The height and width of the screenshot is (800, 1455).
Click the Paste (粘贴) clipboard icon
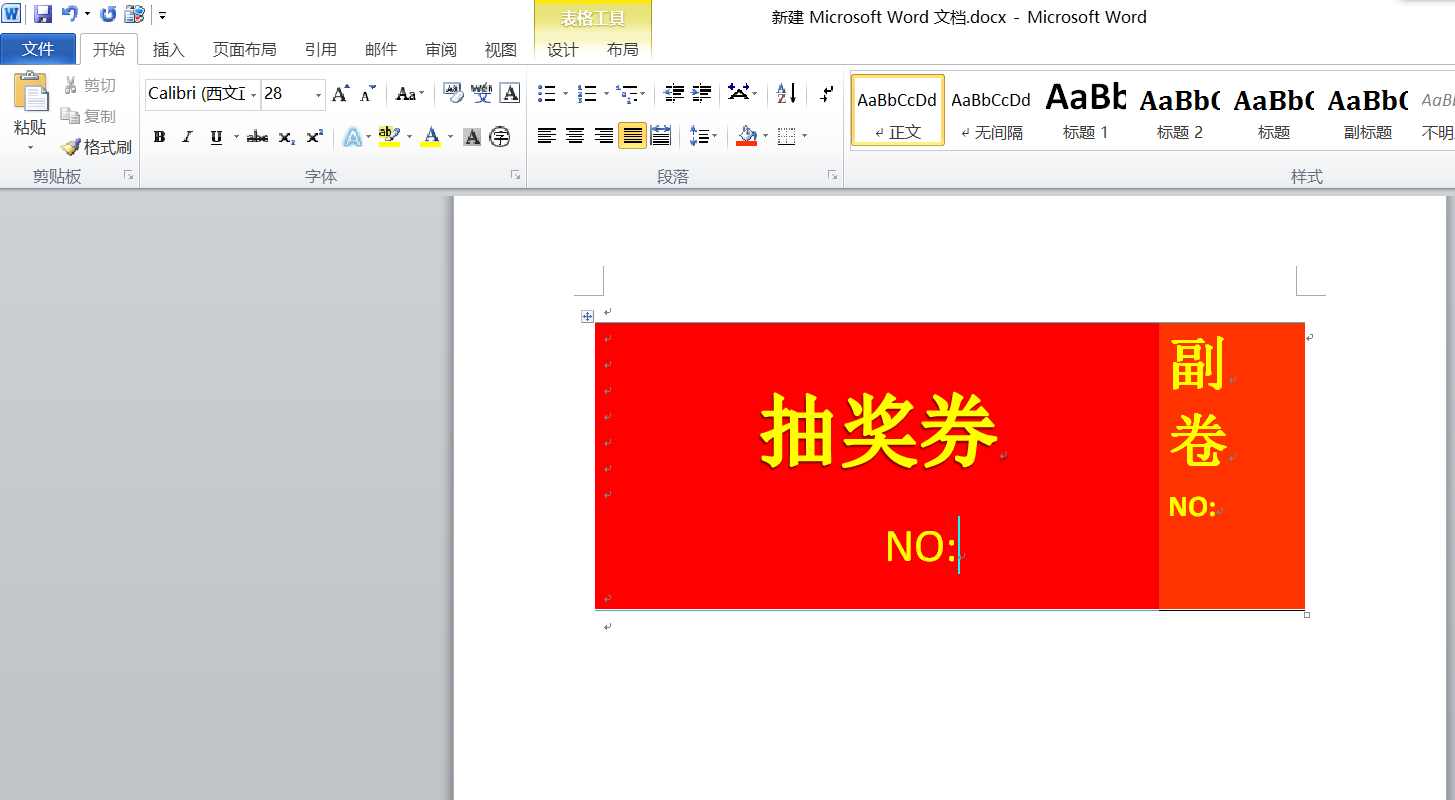(x=30, y=93)
